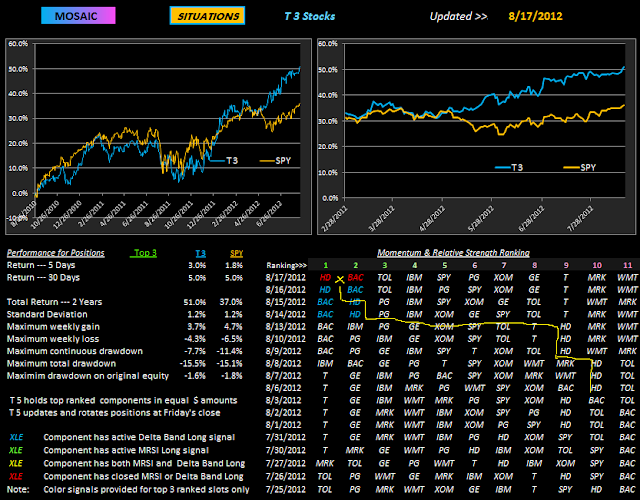Click 2/28/2012 axis date on right chart
The height and width of the screenshot is (500, 640).
coord(334,219)
